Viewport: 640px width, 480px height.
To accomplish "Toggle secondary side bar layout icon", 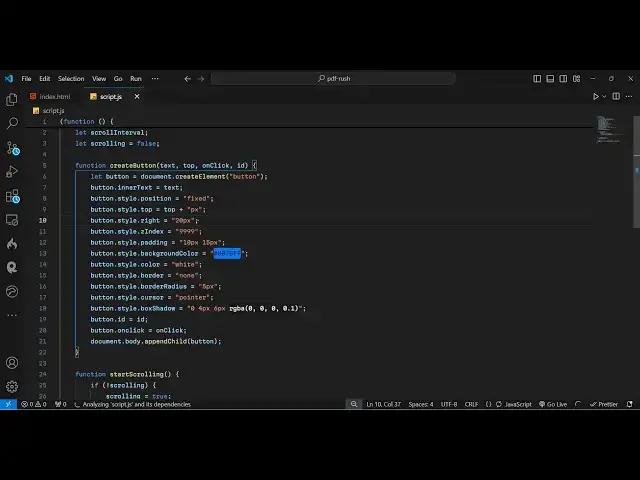I will [x=563, y=78].
